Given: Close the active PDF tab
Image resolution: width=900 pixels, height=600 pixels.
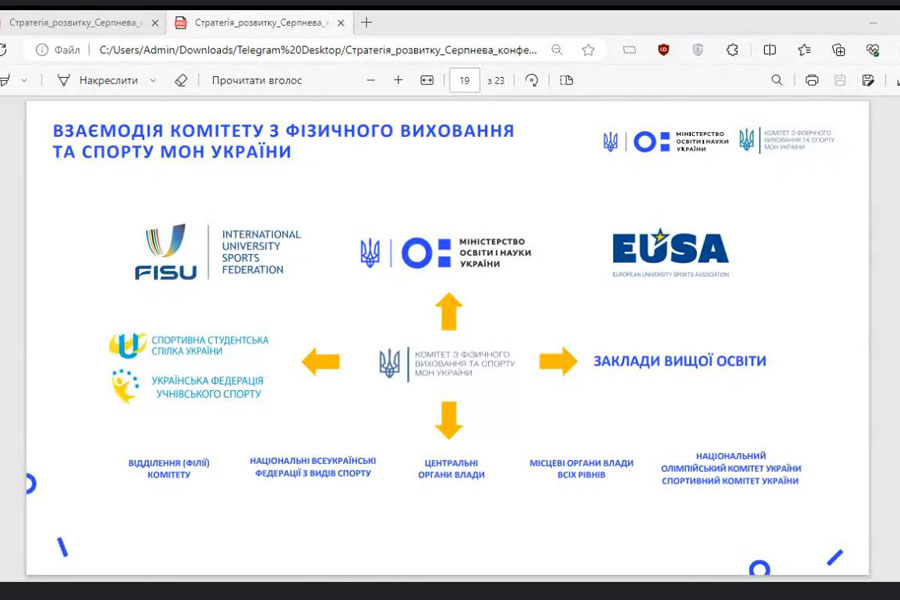Looking at the screenshot, I should [x=341, y=23].
